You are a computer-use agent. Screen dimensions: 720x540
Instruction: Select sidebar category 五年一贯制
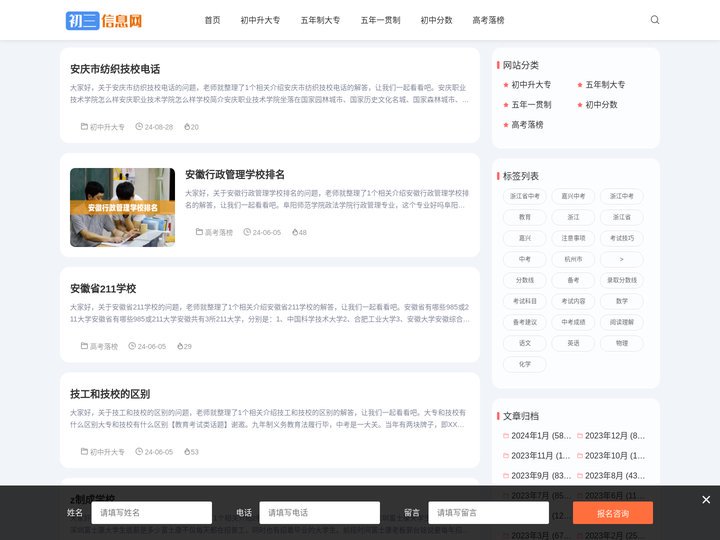[531, 105]
